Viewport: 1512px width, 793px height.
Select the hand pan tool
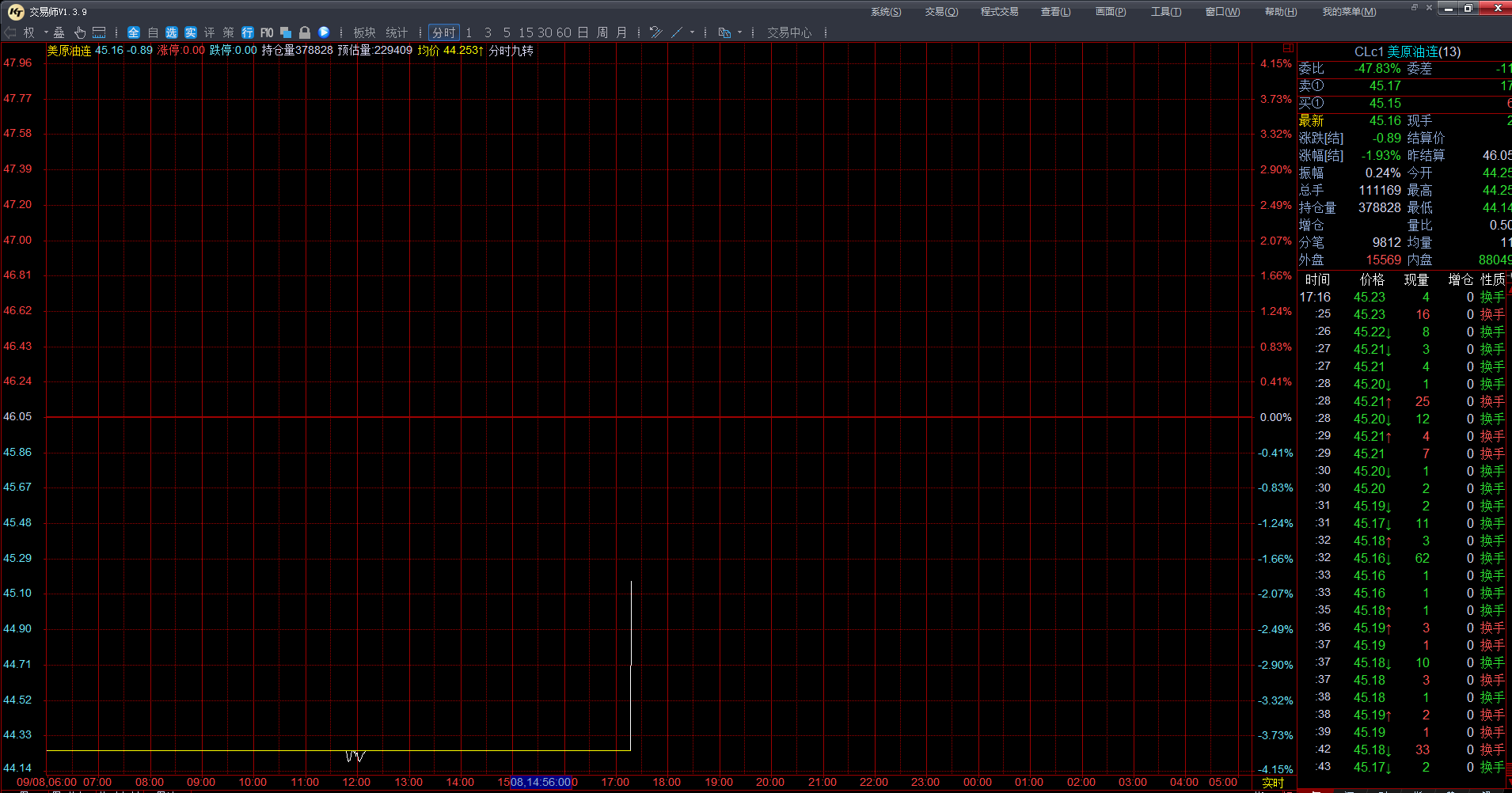[x=80, y=32]
